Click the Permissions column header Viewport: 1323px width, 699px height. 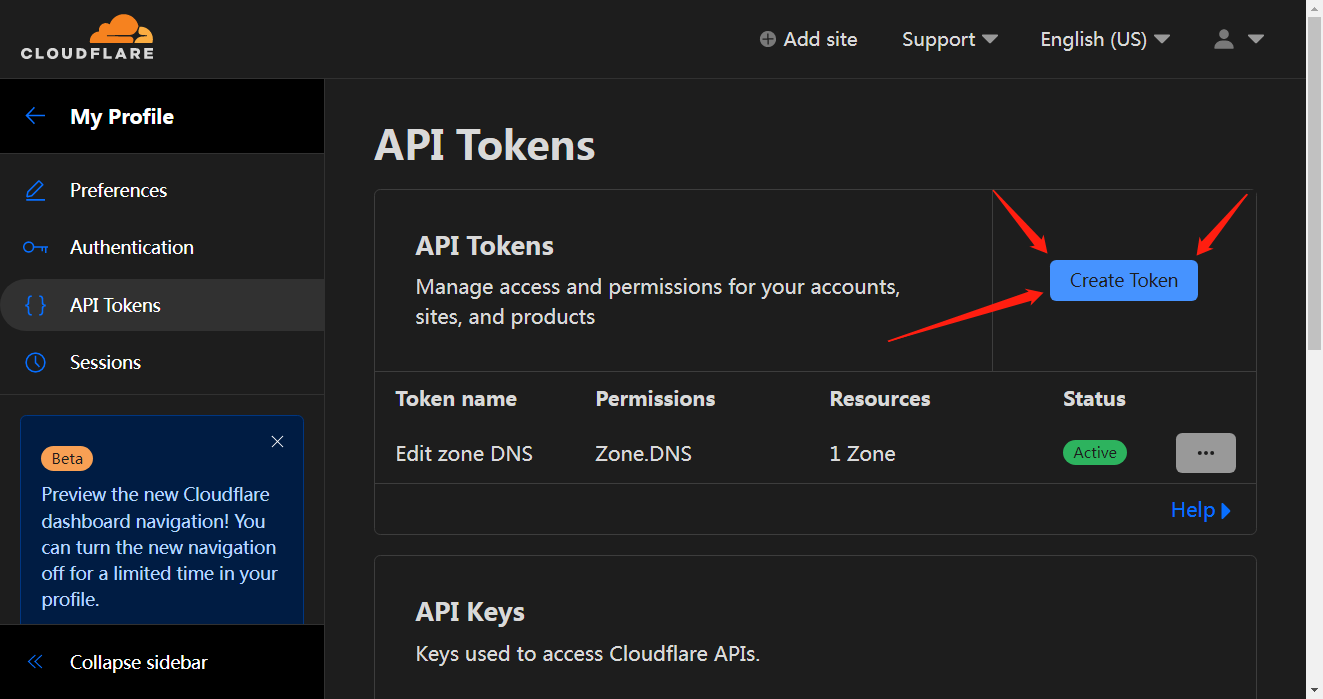[x=655, y=399]
